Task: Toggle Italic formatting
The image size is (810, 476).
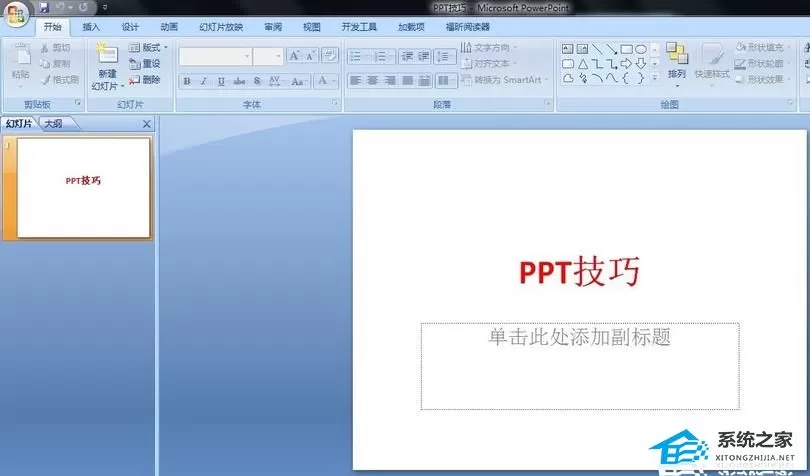Action: click(x=204, y=81)
